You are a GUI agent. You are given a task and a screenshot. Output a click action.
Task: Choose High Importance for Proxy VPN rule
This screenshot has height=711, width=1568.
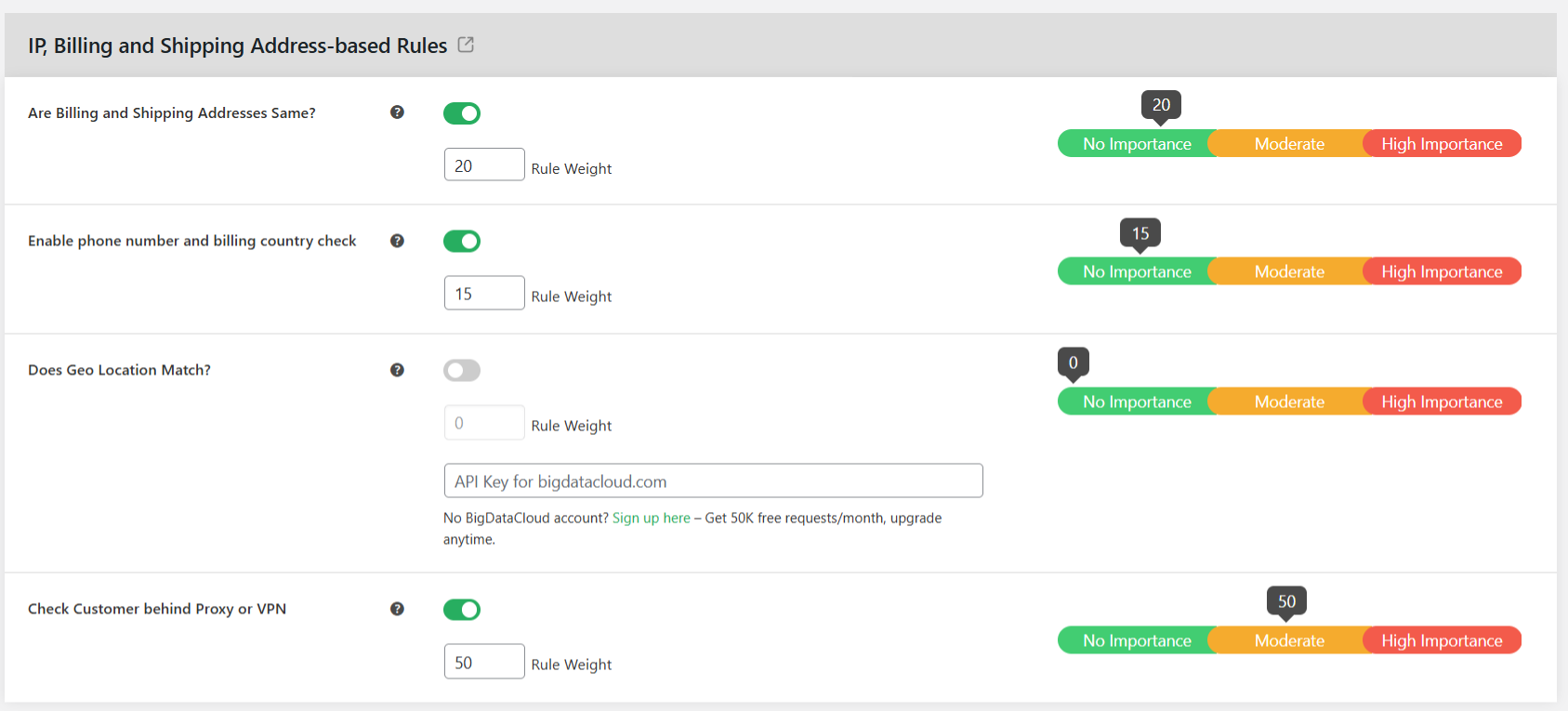(x=1442, y=639)
